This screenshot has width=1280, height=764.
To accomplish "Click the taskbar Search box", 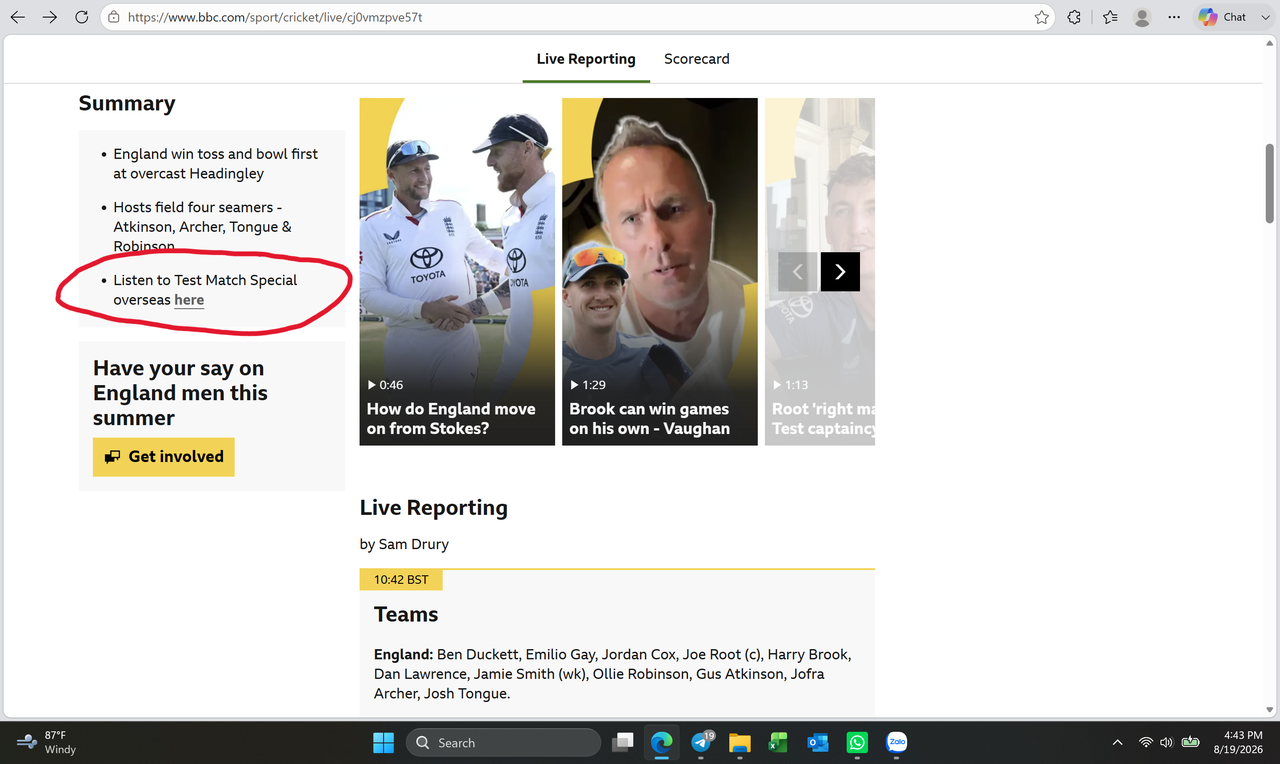I will click(x=503, y=743).
